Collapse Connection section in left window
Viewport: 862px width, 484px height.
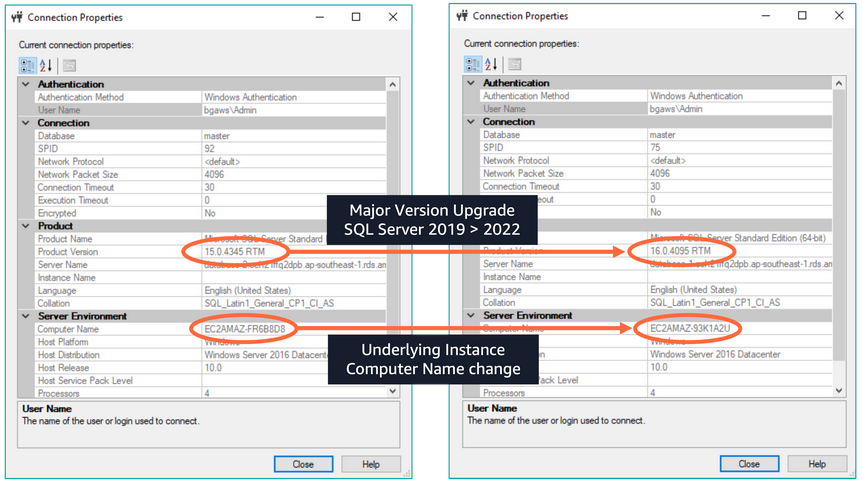point(26,123)
